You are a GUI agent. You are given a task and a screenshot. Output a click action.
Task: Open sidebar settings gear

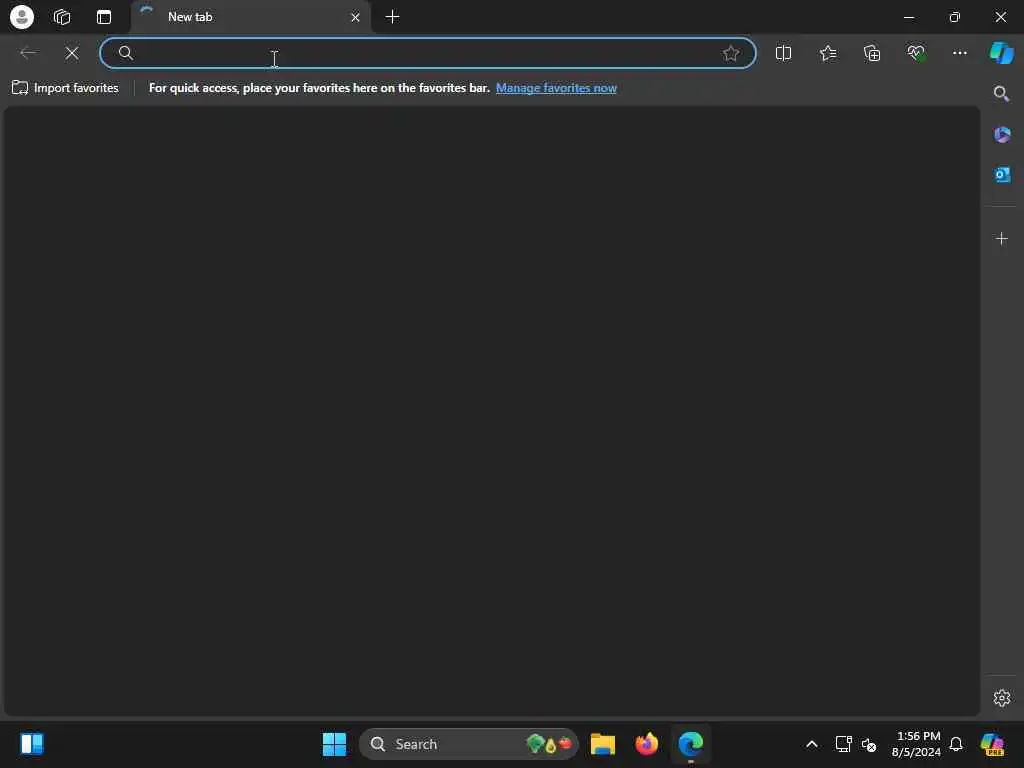[1001, 697]
